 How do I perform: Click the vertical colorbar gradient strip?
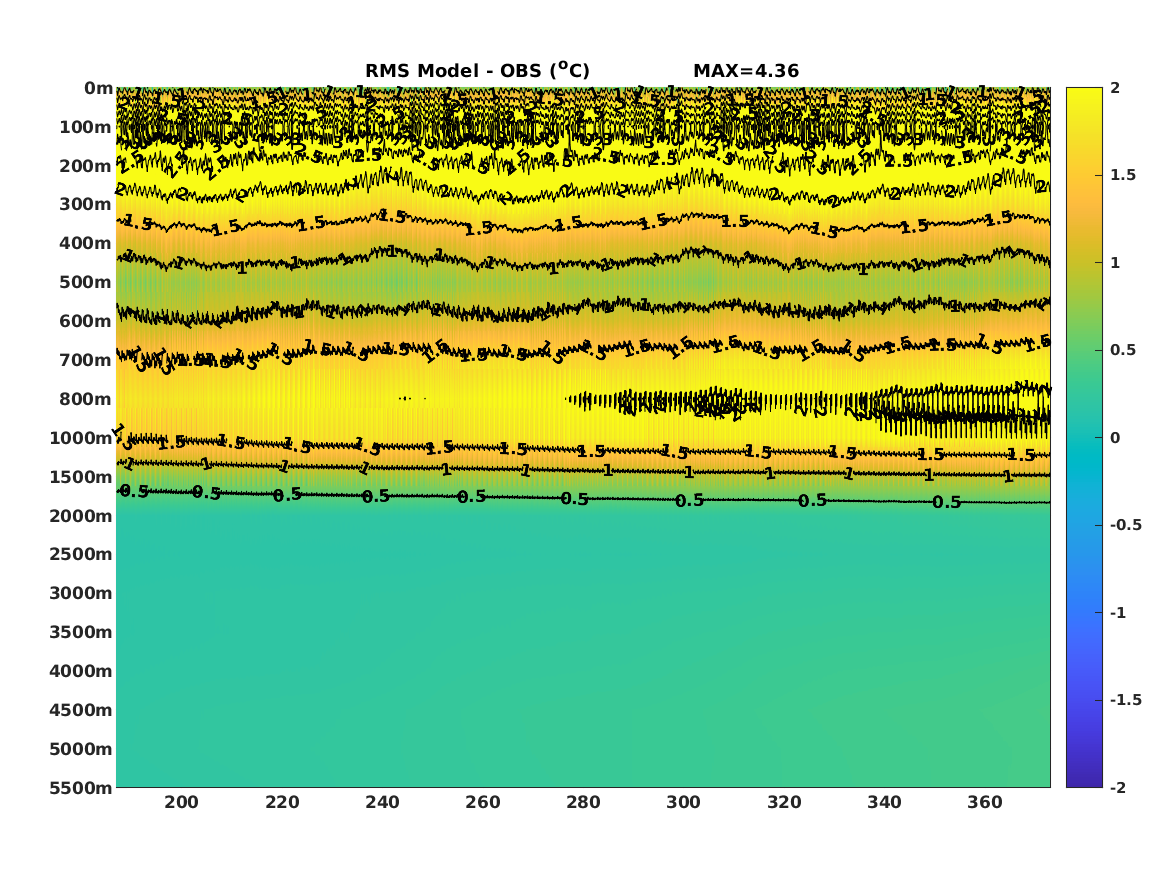(1084, 438)
